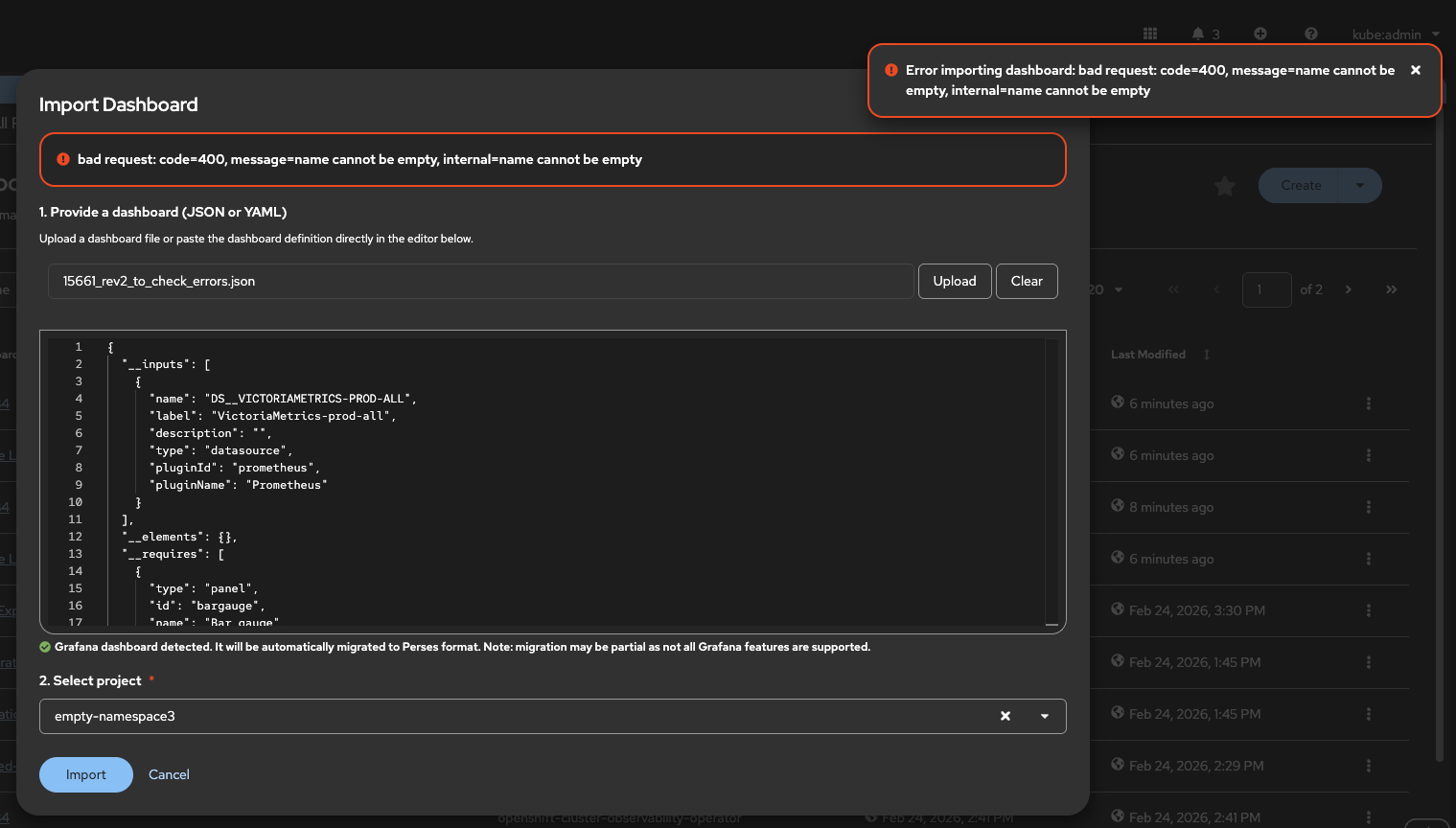This screenshot has width=1456, height=828.
Task: Click the plus quick-create icon in header
Action: [x=1260, y=34]
